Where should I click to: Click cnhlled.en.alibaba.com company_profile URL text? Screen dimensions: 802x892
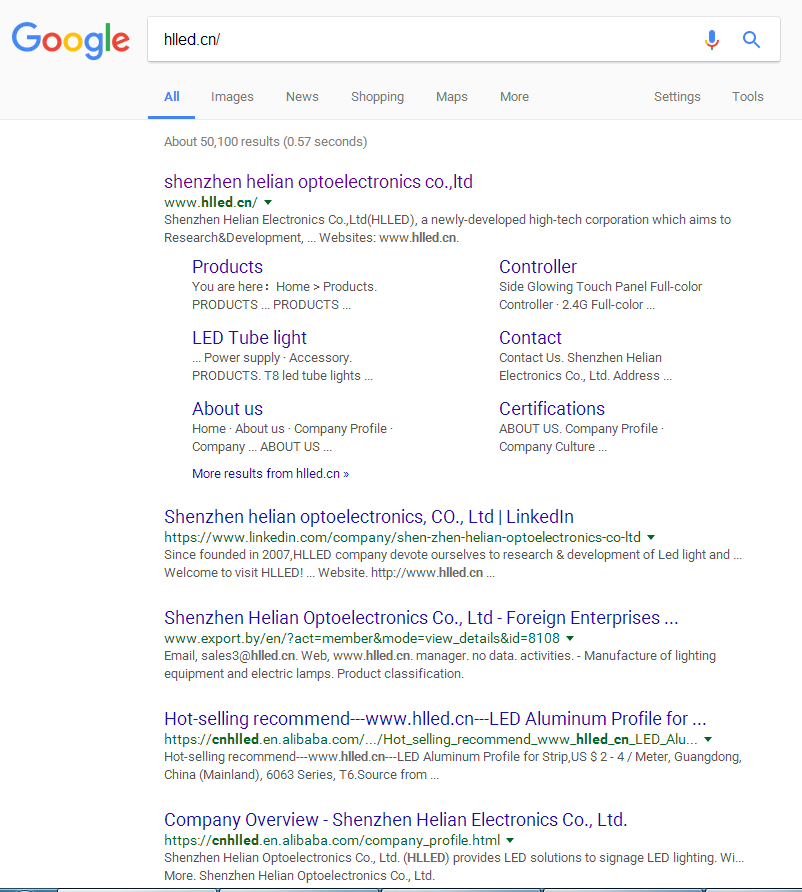click(332, 840)
